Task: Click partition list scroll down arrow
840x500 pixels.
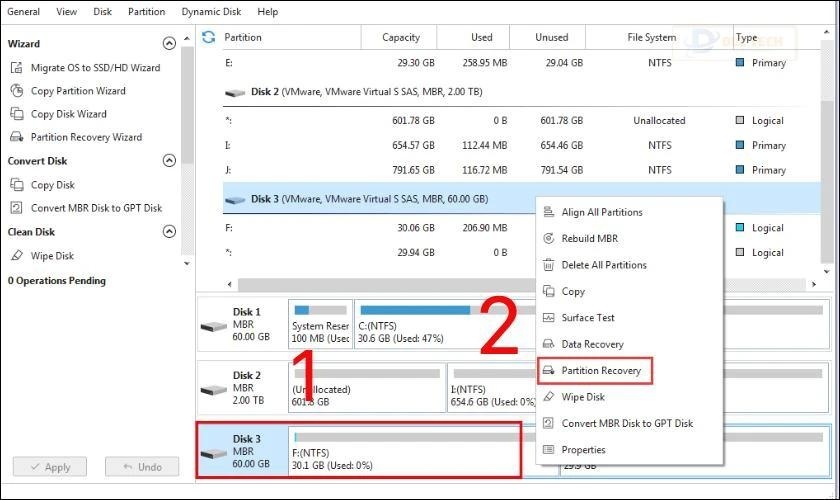Action: click(826, 272)
